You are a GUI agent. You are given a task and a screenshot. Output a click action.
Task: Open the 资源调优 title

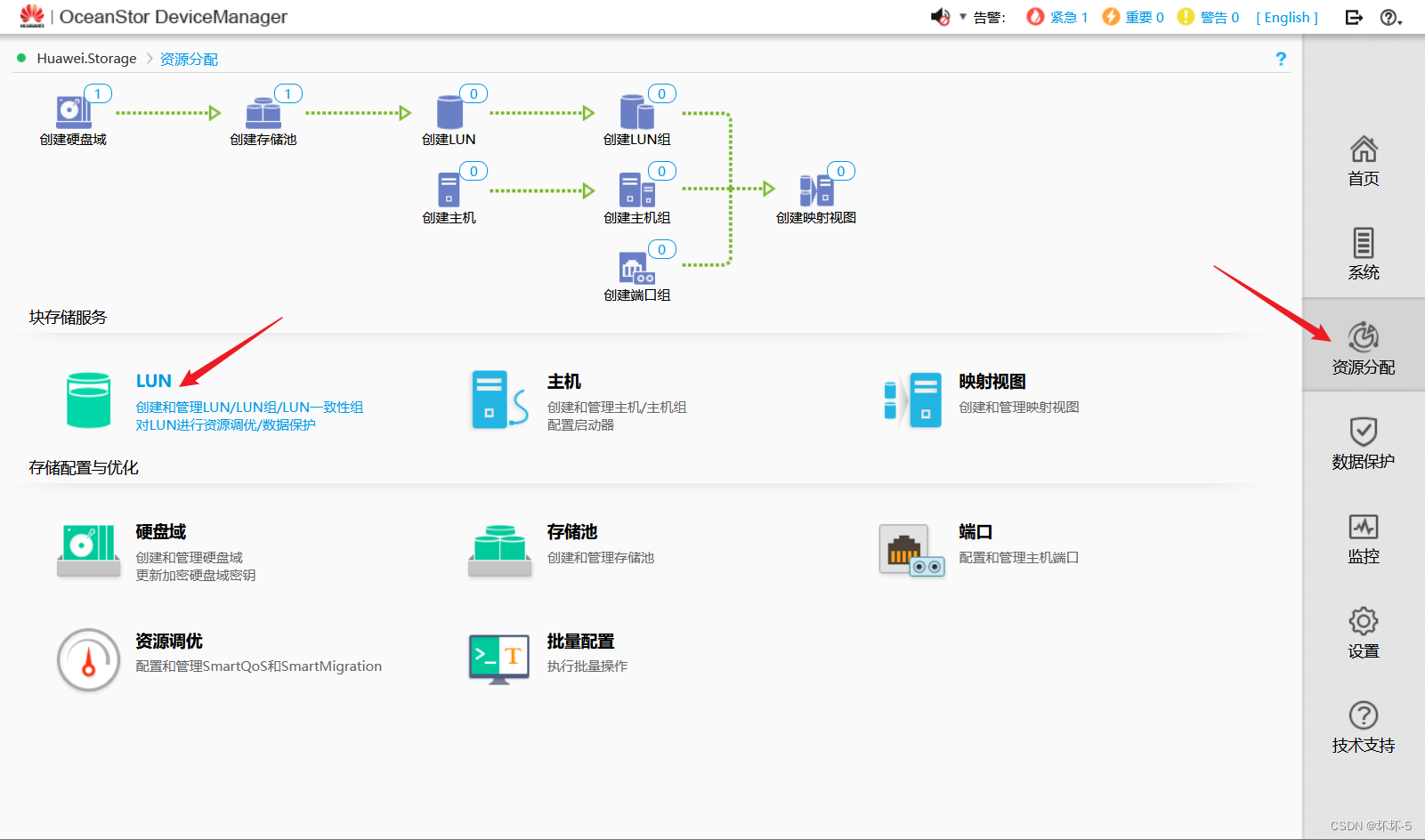click(168, 641)
